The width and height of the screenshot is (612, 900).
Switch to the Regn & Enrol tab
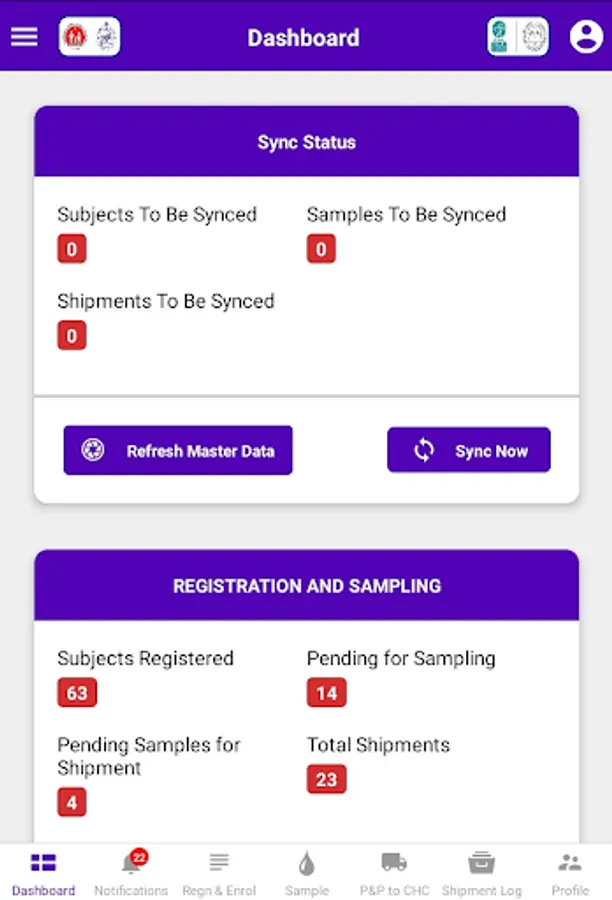tap(219, 870)
